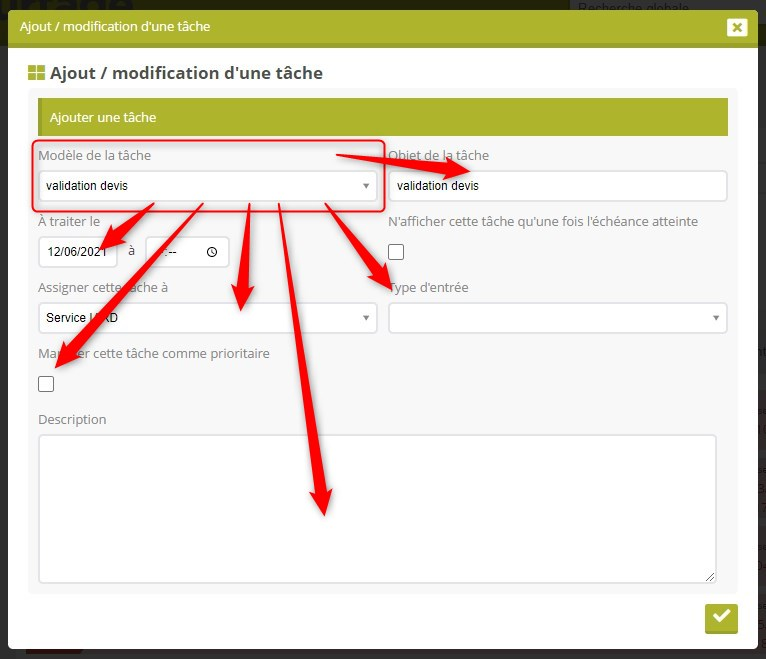Click the date field showing 12/06/2021
Viewport: 766px width, 659px height.
(x=77, y=252)
